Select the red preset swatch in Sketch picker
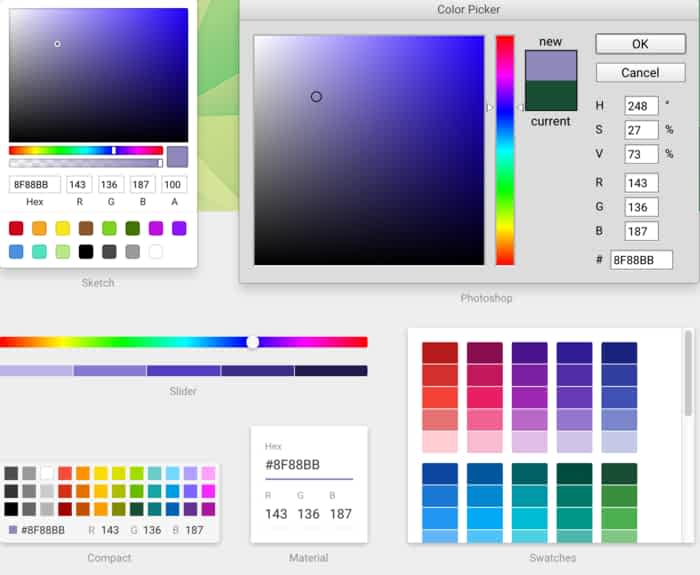The width and height of the screenshot is (700, 575). coord(16,228)
